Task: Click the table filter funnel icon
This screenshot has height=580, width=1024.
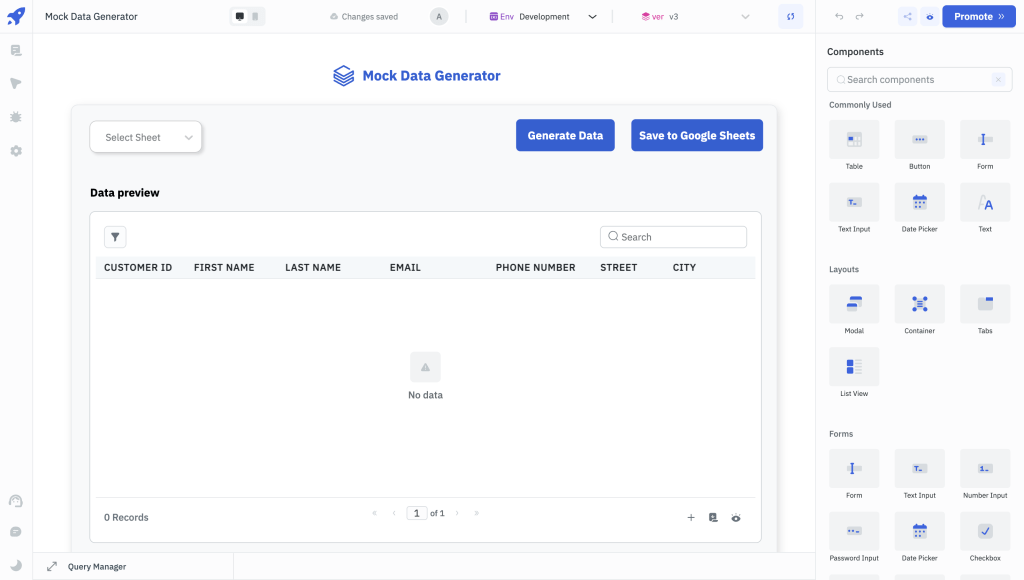Action: [x=115, y=237]
